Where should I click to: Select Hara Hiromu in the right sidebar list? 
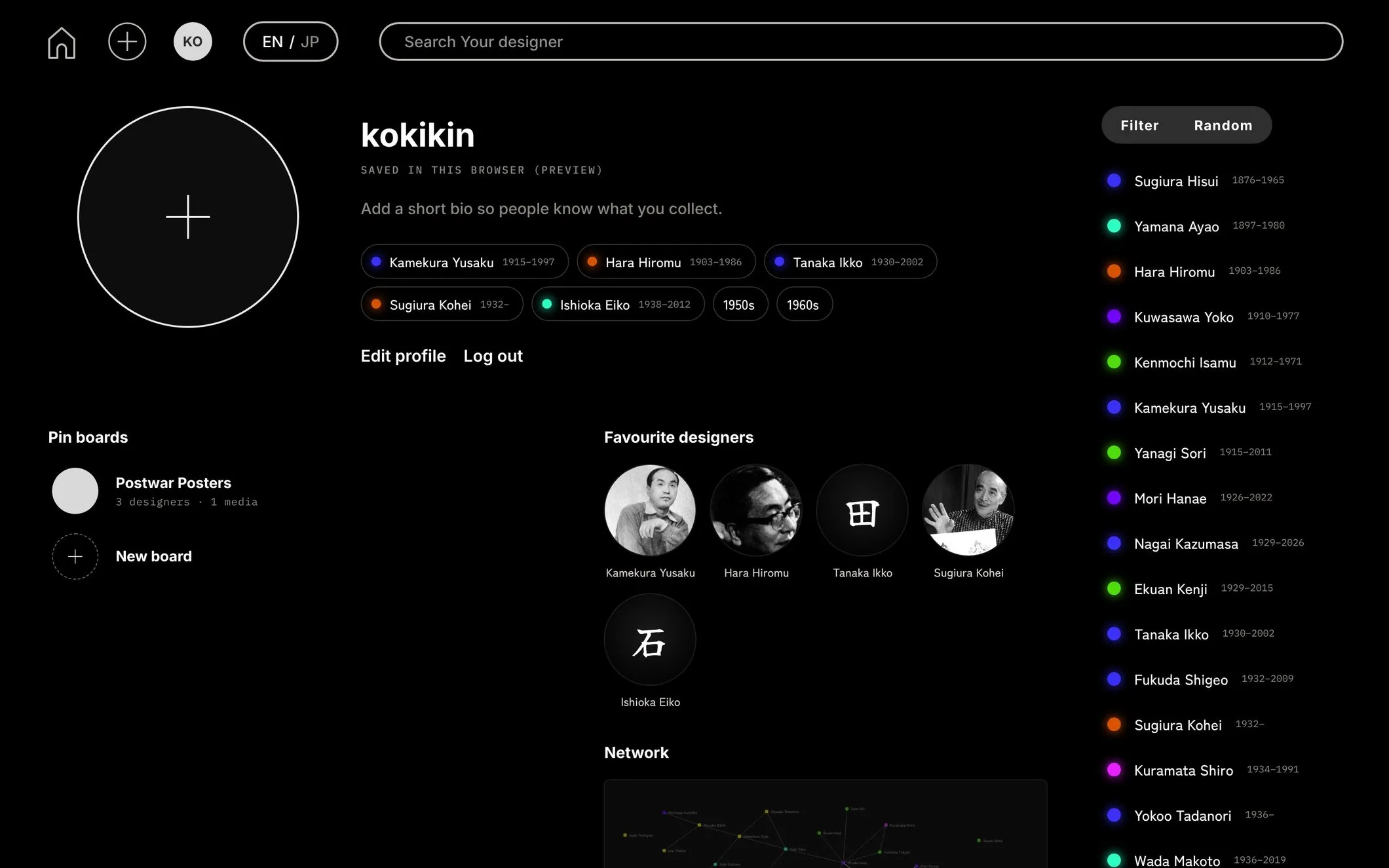click(x=1193, y=271)
